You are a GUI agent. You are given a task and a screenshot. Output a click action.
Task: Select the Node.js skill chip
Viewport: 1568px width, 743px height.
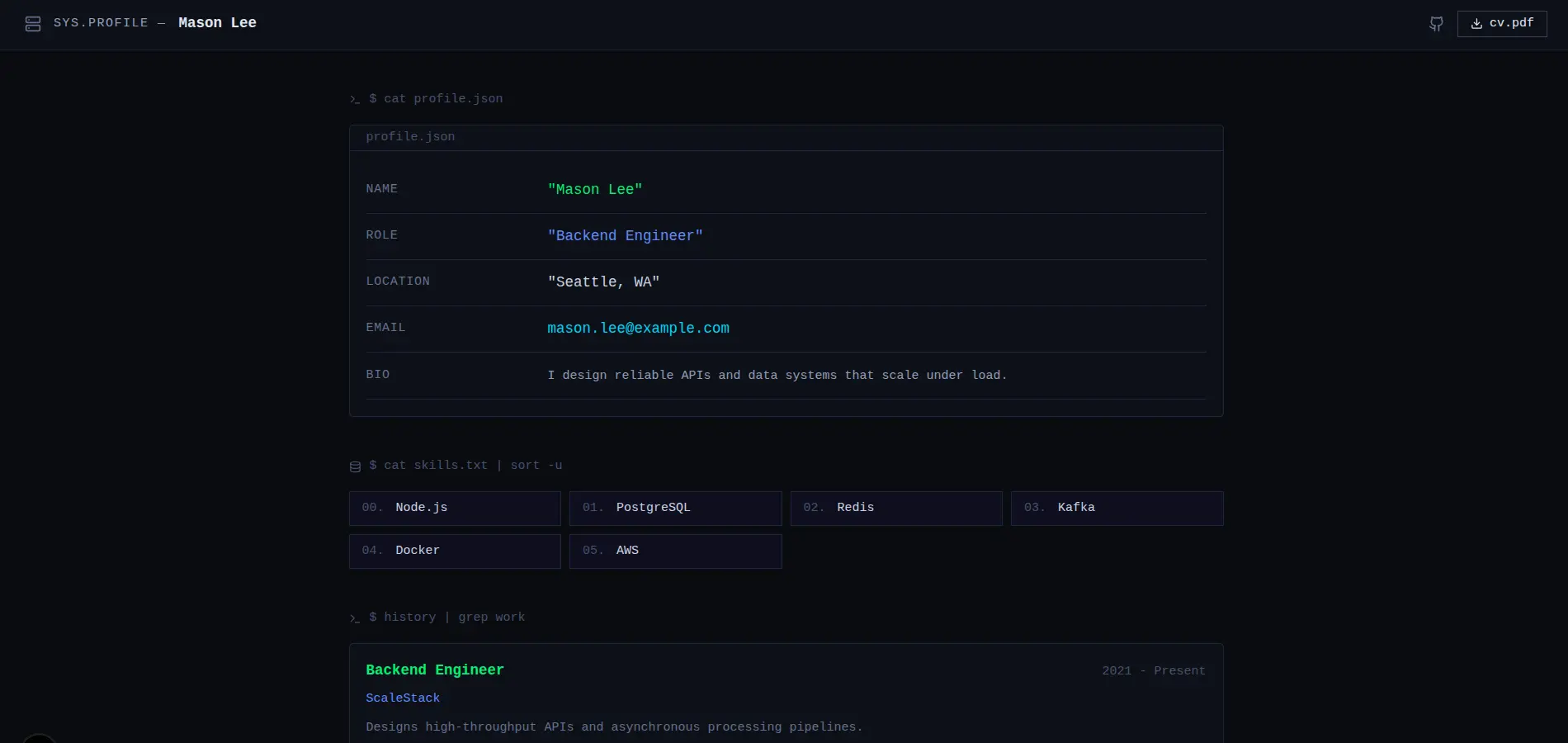tap(455, 508)
